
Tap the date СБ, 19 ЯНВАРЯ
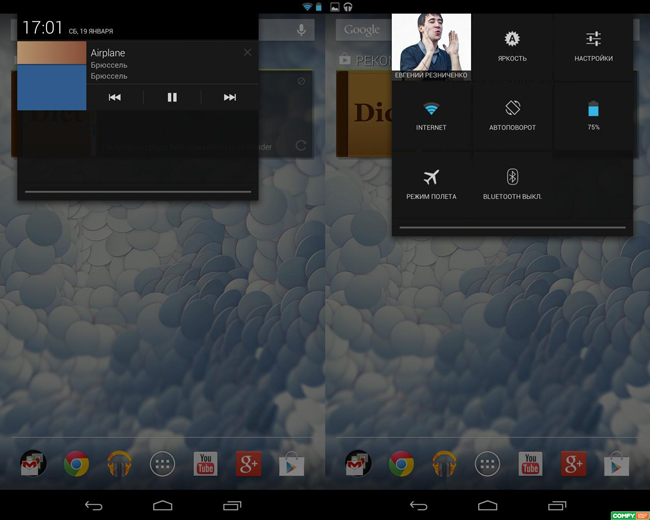[91, 31]
